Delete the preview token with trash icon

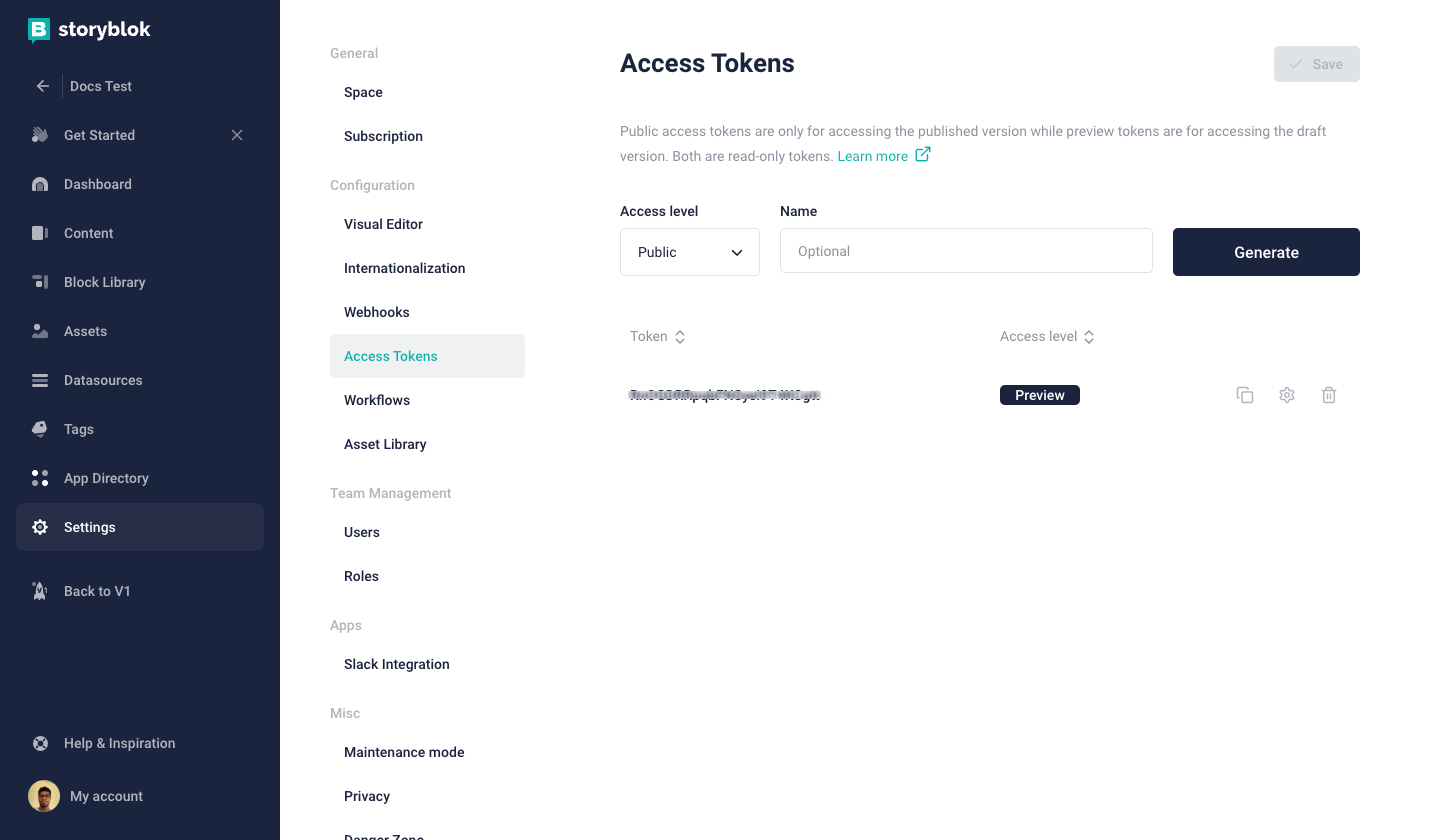(1329, 395)
